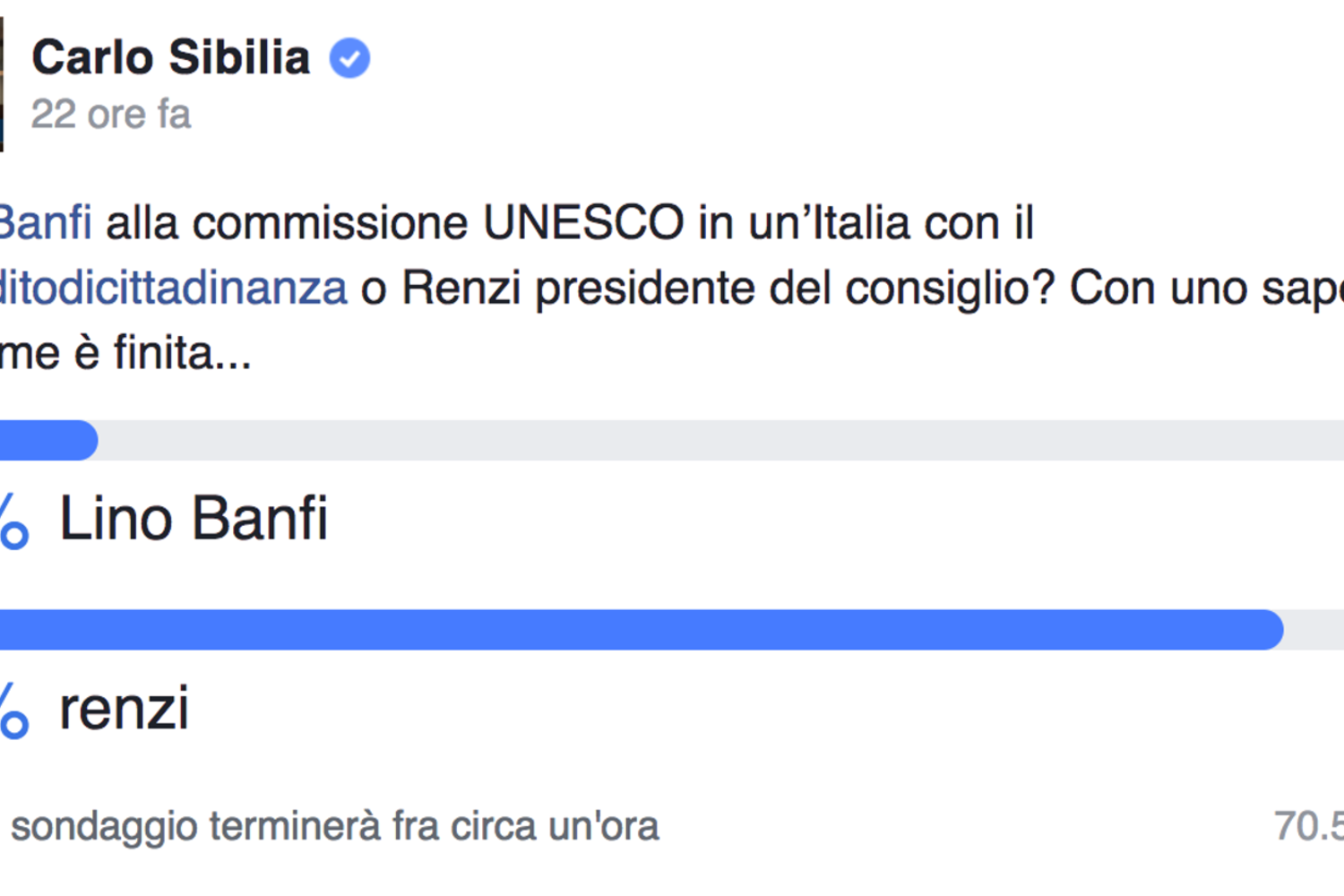Click the percent symbol beside Lino Banfi

click(13, 521)
